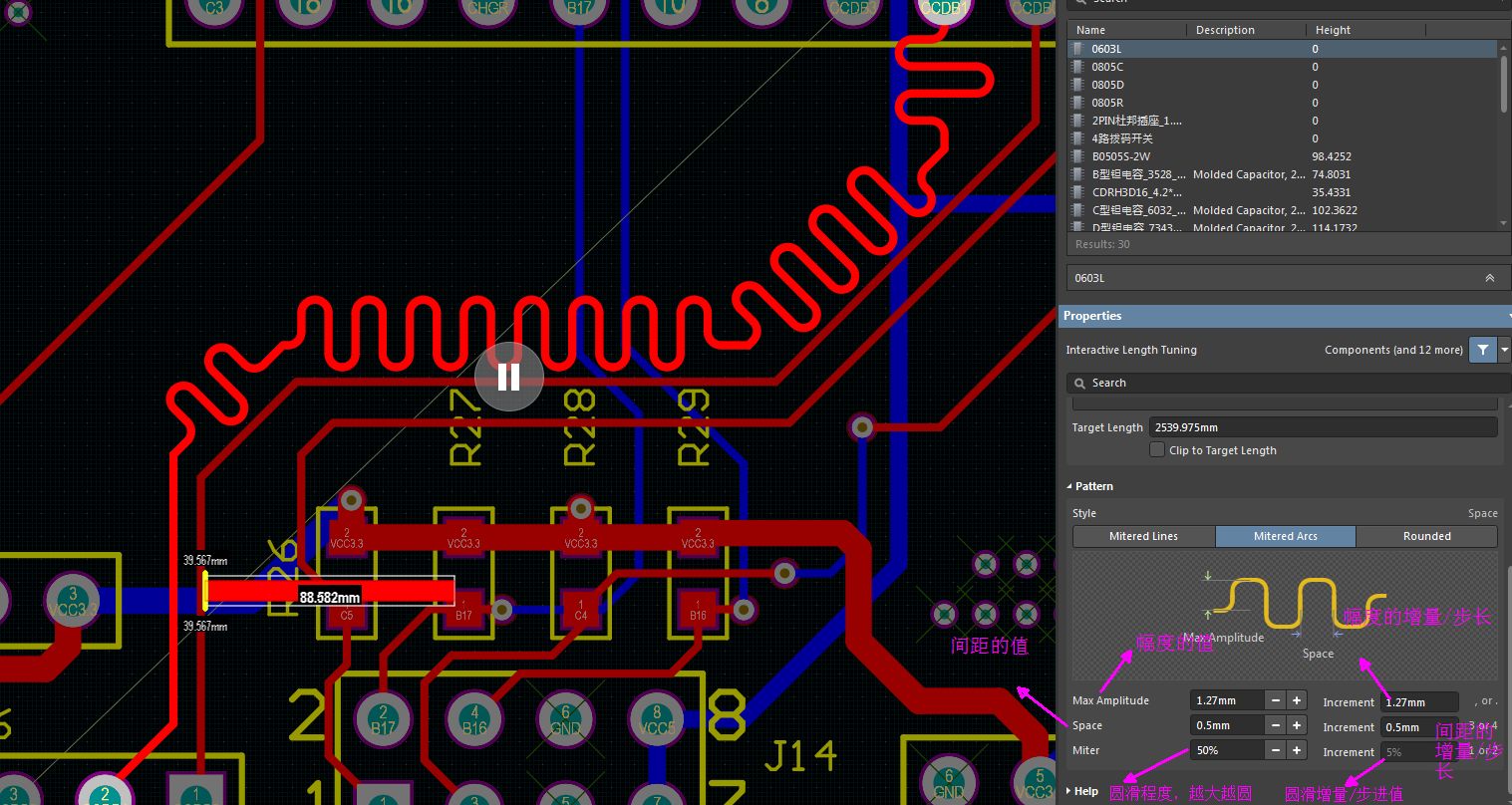
Task: Click the Space value field 0.5mm
Action: pos(1227,725)
